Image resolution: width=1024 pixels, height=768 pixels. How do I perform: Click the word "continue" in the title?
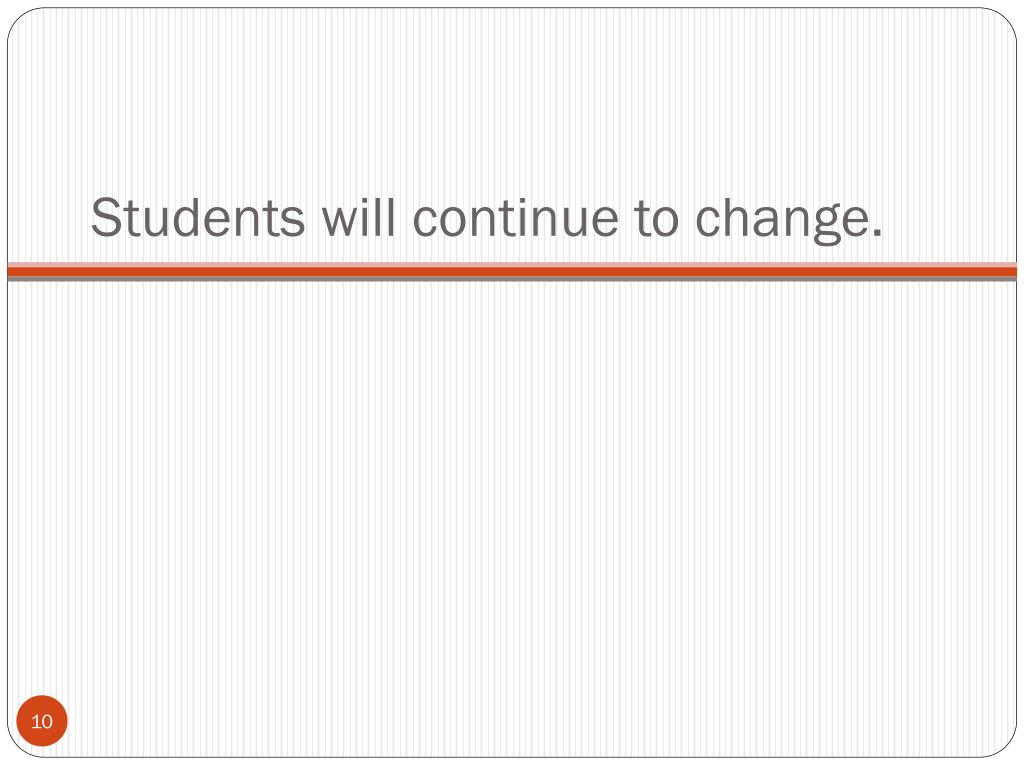(515, 217)
